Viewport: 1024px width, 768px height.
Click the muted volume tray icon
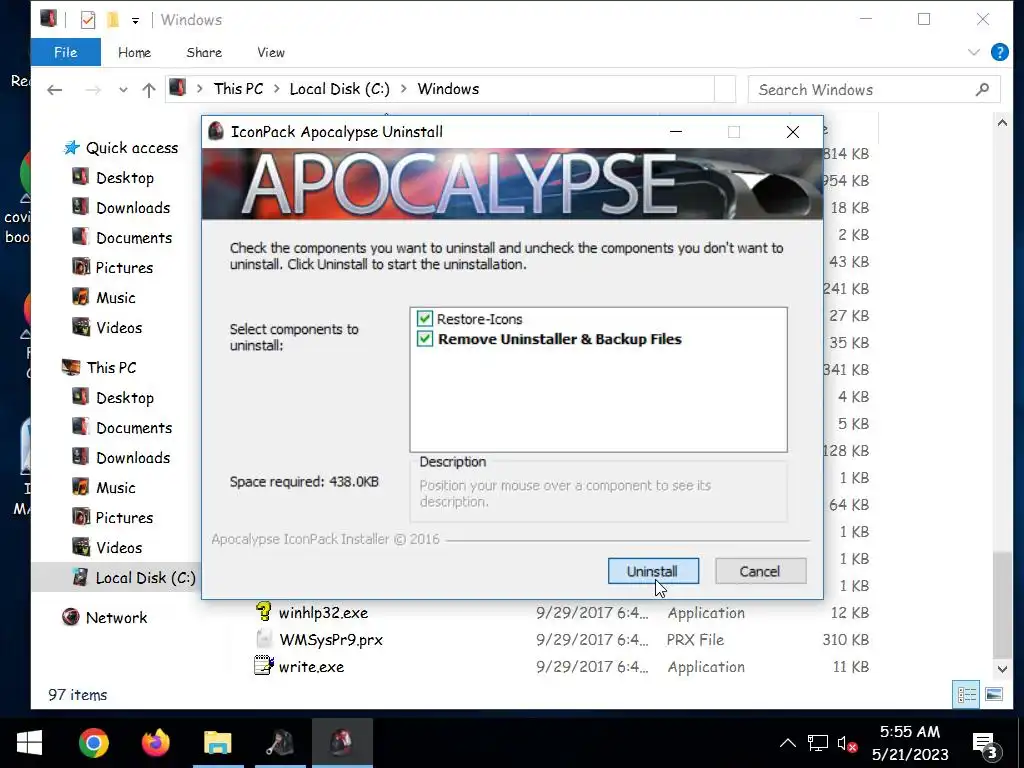[847, 743]
